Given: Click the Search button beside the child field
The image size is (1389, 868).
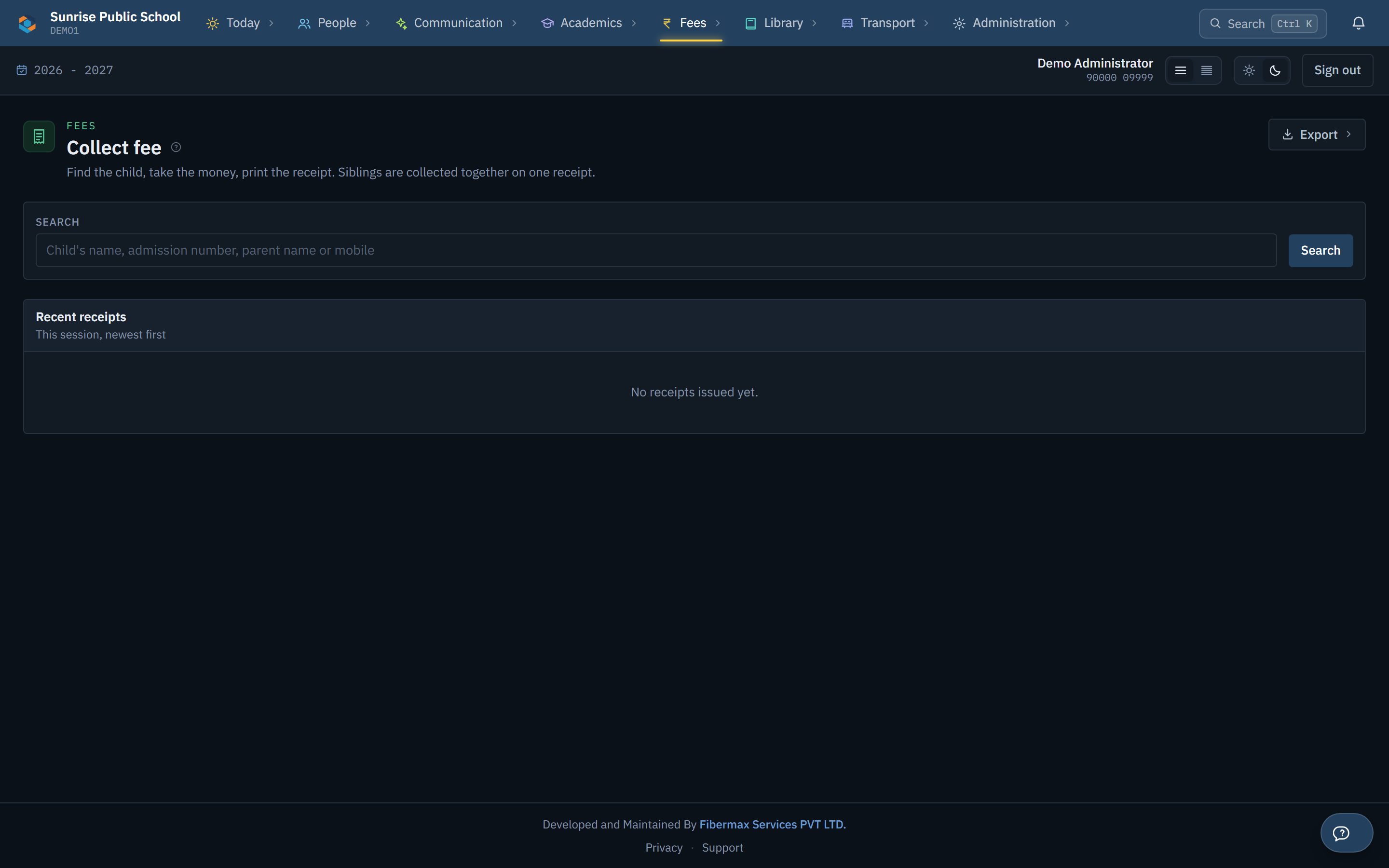Looking at the screenshot, I should [1320, 250].
